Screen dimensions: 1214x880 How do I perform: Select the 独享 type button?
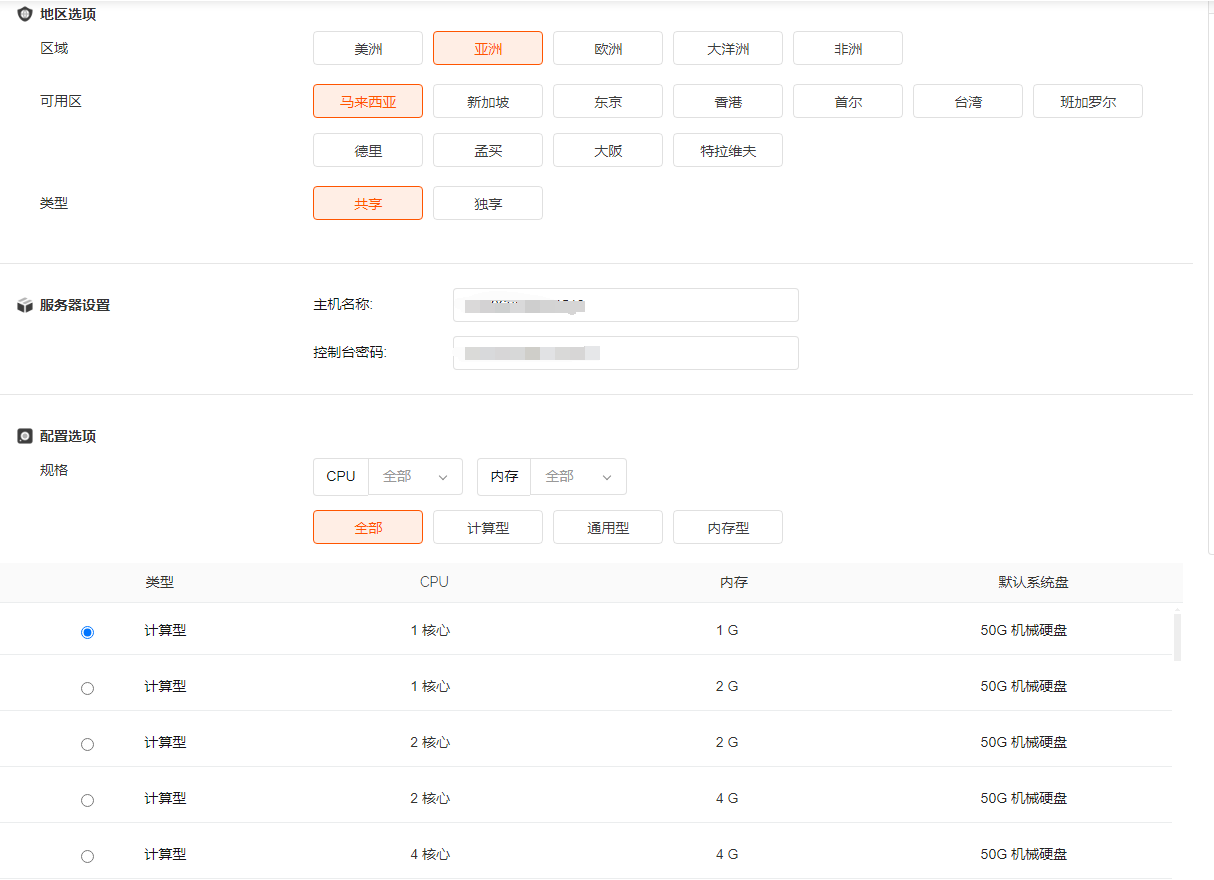pyautogui.click(x=488, y=204)
